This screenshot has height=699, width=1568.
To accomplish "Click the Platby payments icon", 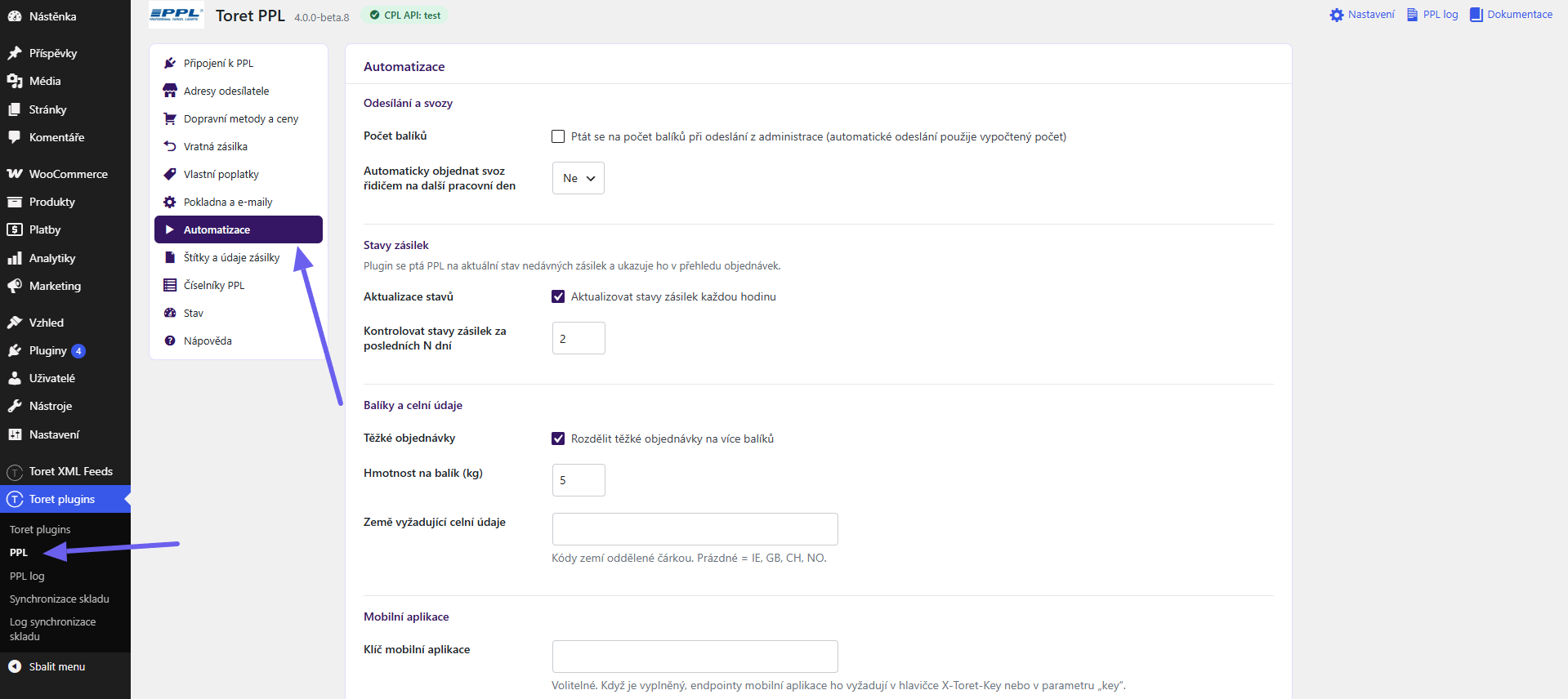I will (15, 229).
